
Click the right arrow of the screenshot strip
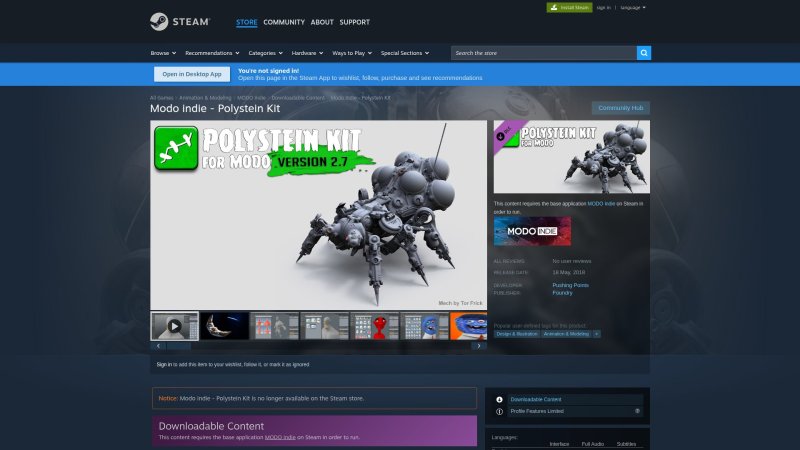coord(479,346)
